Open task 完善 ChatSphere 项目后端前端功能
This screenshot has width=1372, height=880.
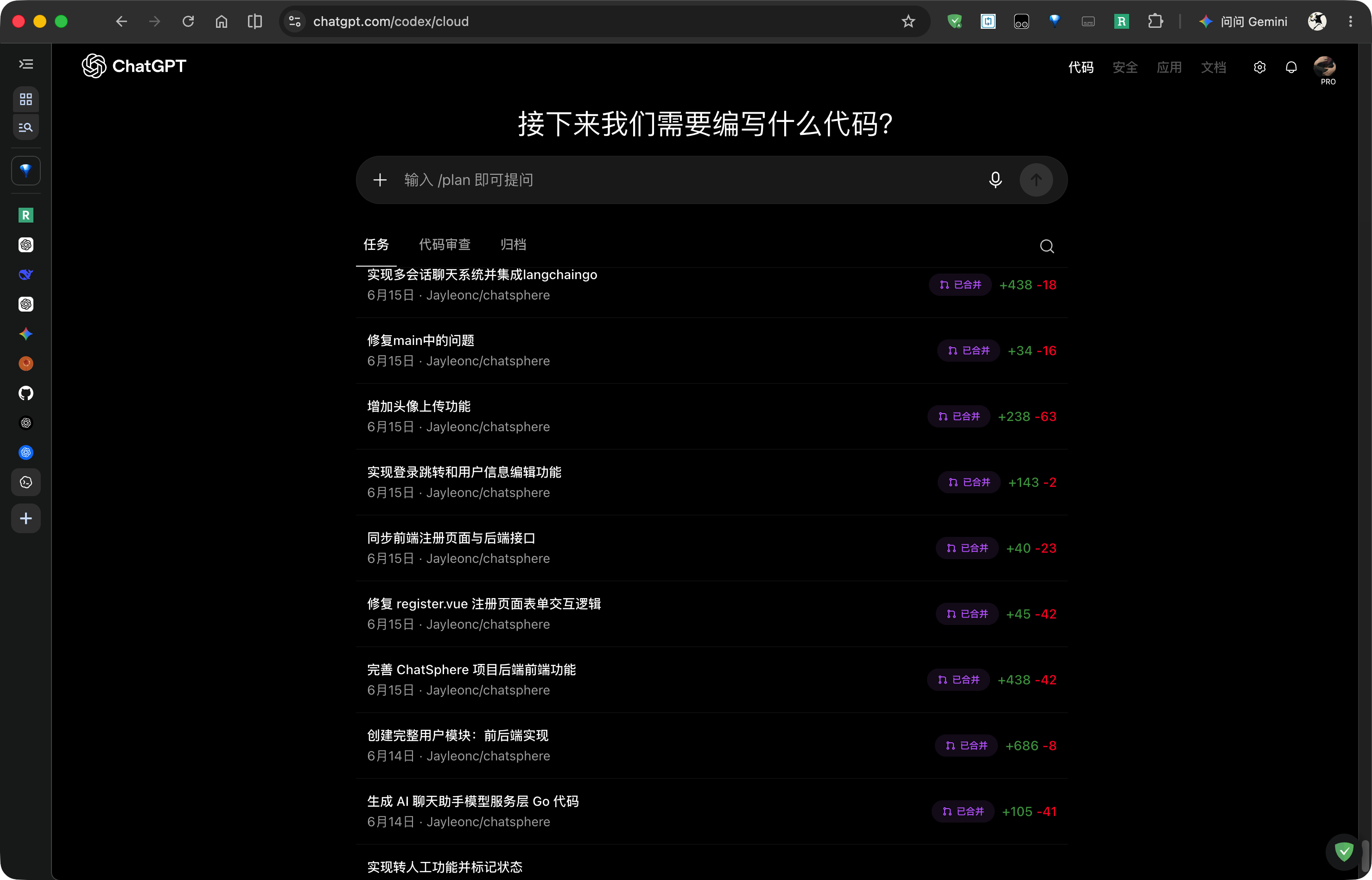coord(711,679)
